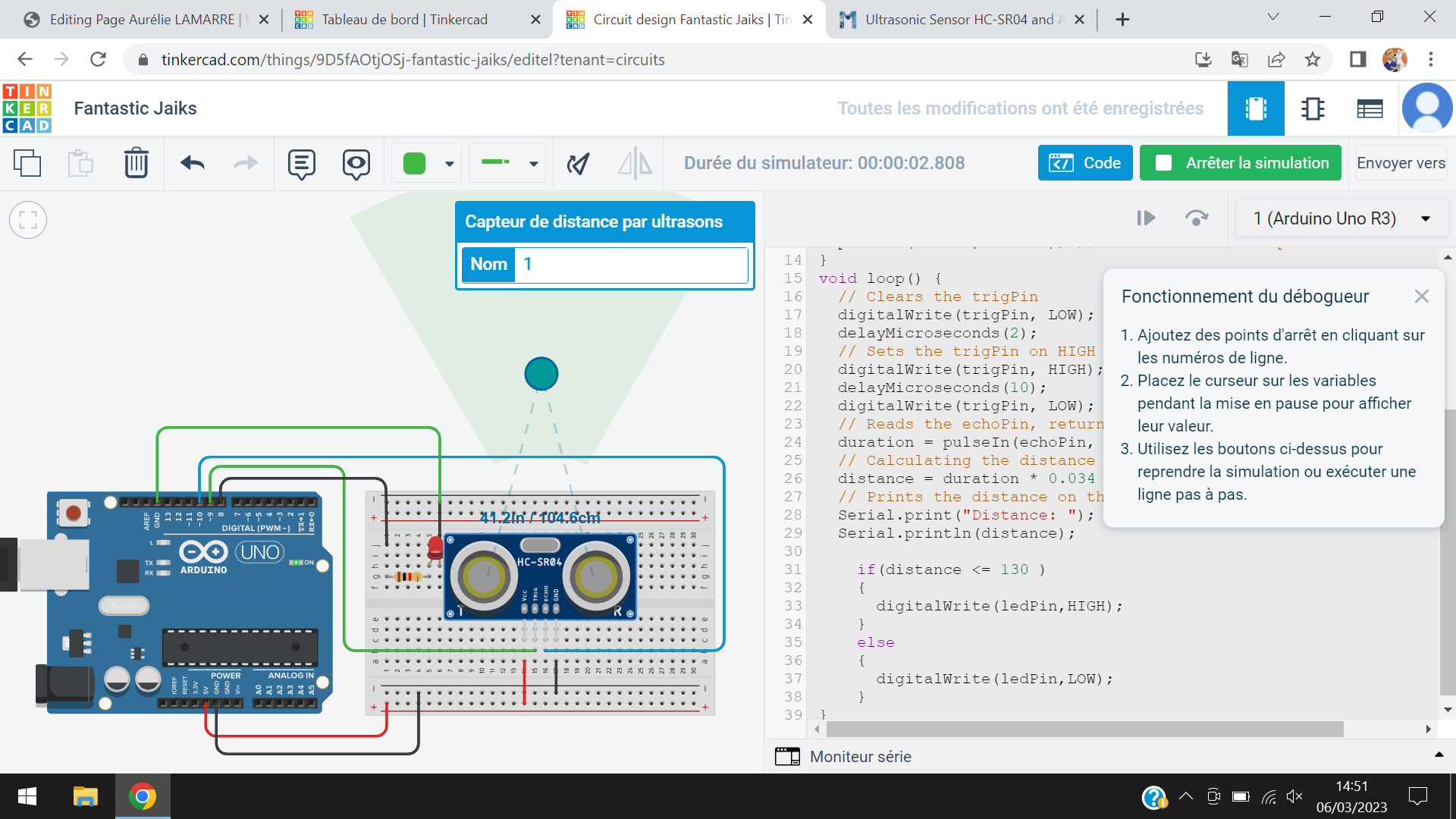Open the Windows Start menu
Screen dimensions: 1456x819
pos(27,796)
